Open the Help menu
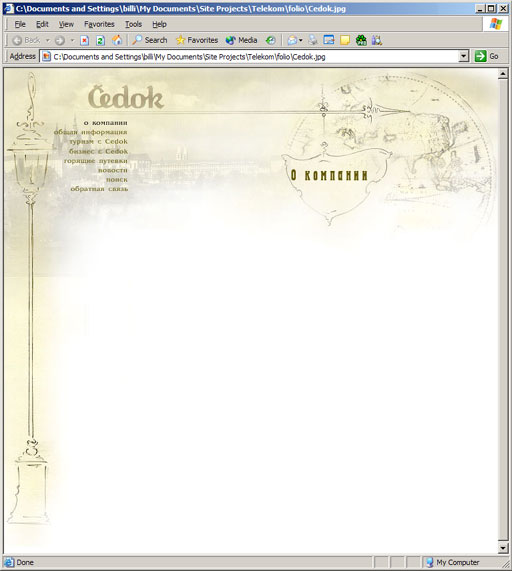The width and height of the screenshot is (512, 571). (159, 24)
